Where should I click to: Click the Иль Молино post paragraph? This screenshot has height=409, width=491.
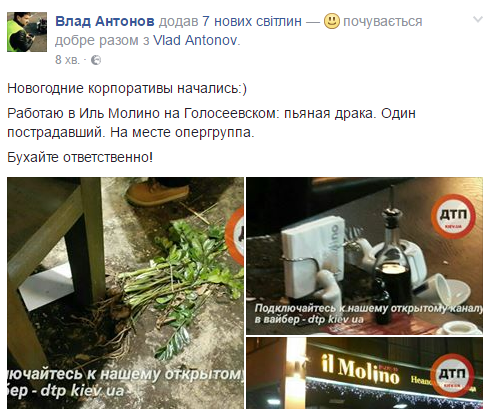(x=211, y=123)
